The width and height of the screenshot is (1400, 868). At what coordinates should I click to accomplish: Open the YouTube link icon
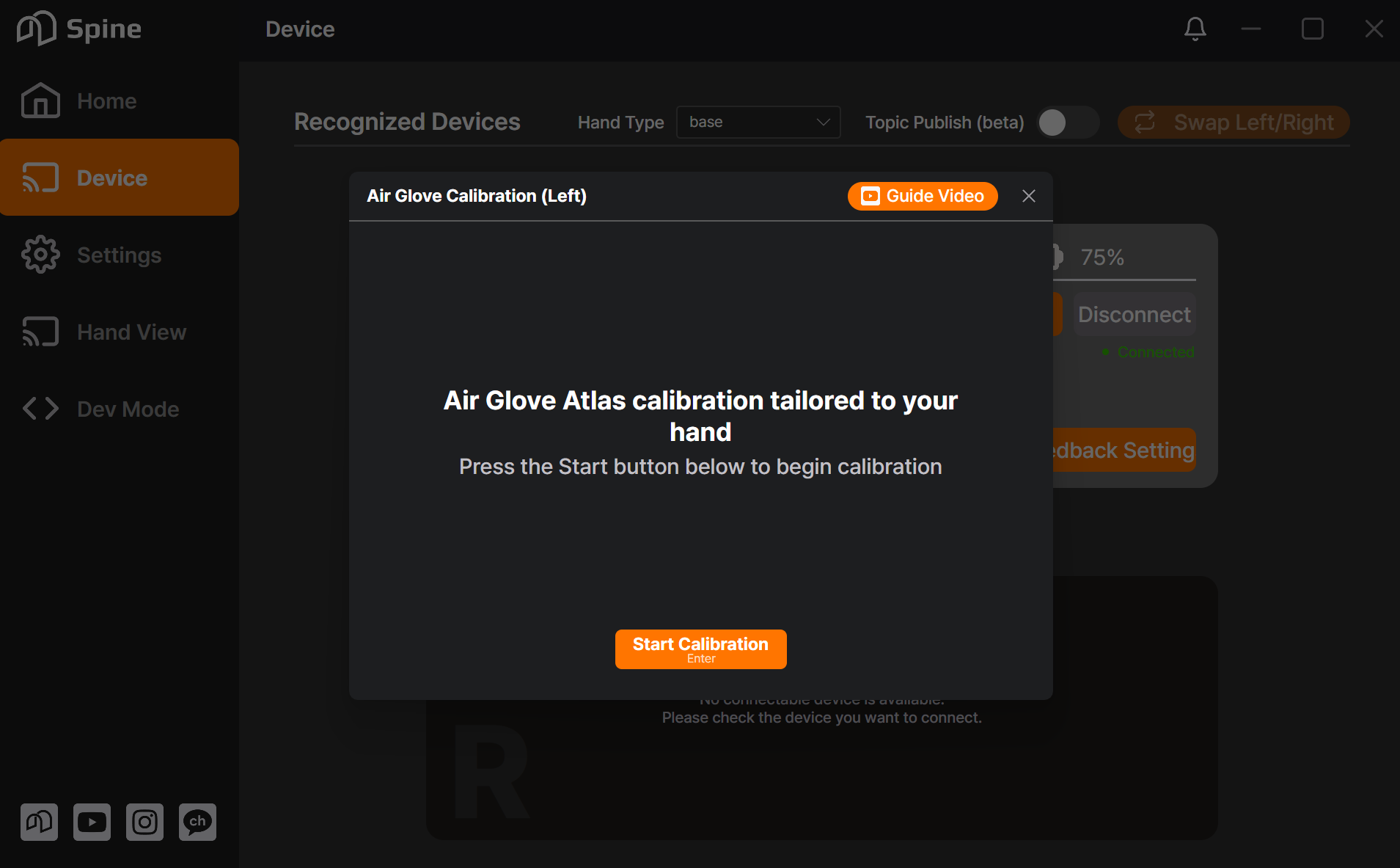(x=92, y=822)
